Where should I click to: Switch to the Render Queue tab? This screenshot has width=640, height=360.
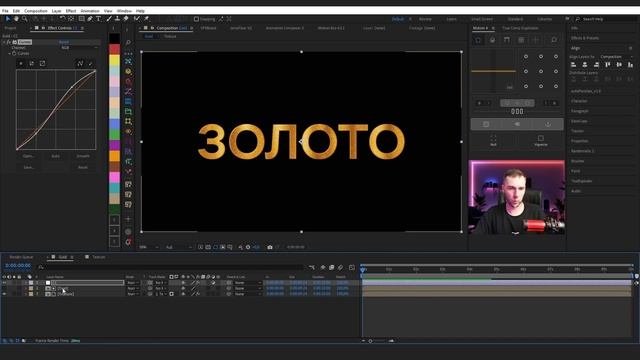tap(21, 257)
